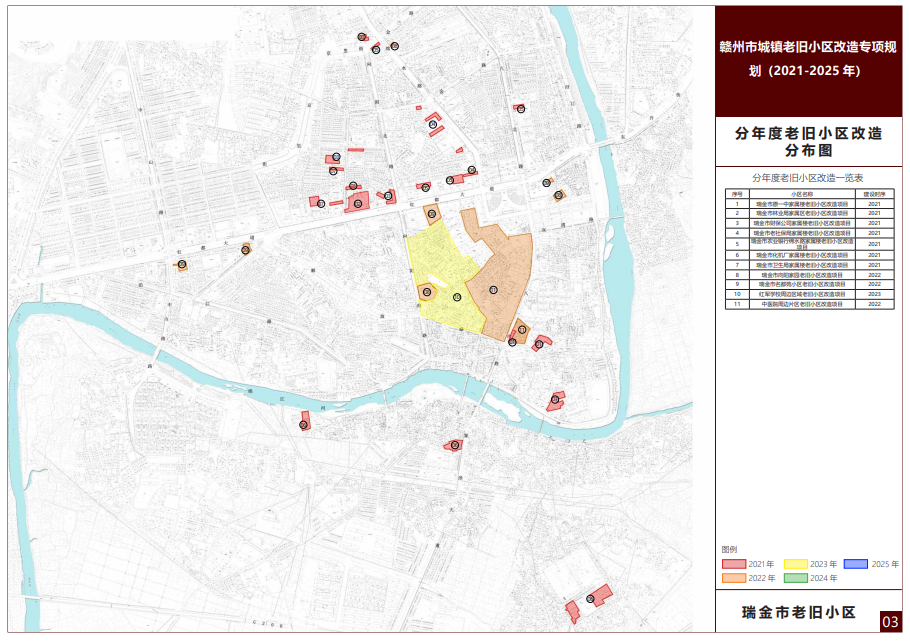Click the numbered marker inside the large orange zone
This screenshot has width=910, height=642.
pyautogui.click(x=493, y=290)
